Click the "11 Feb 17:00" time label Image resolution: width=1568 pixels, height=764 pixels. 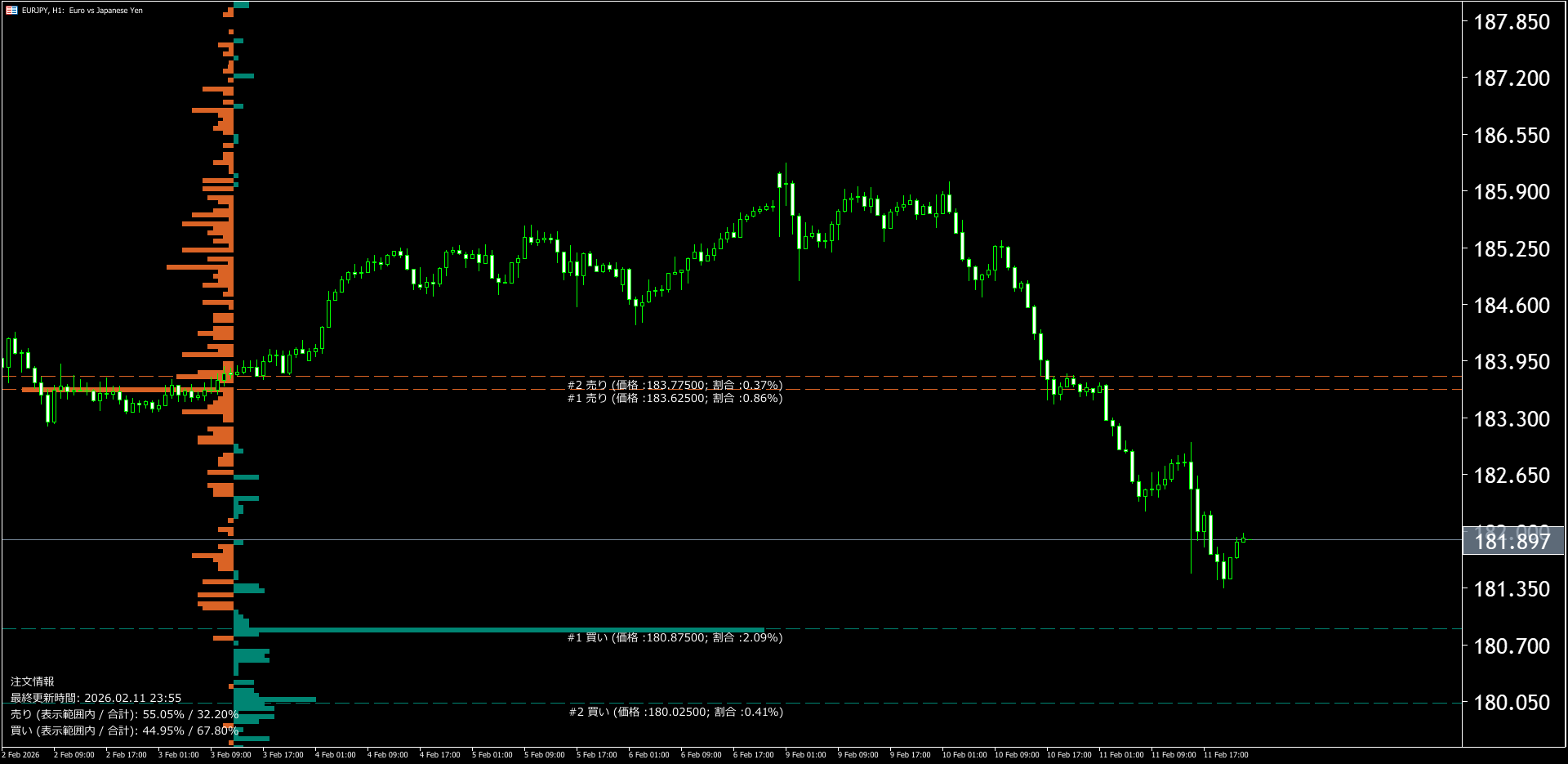click(1226, 755)
